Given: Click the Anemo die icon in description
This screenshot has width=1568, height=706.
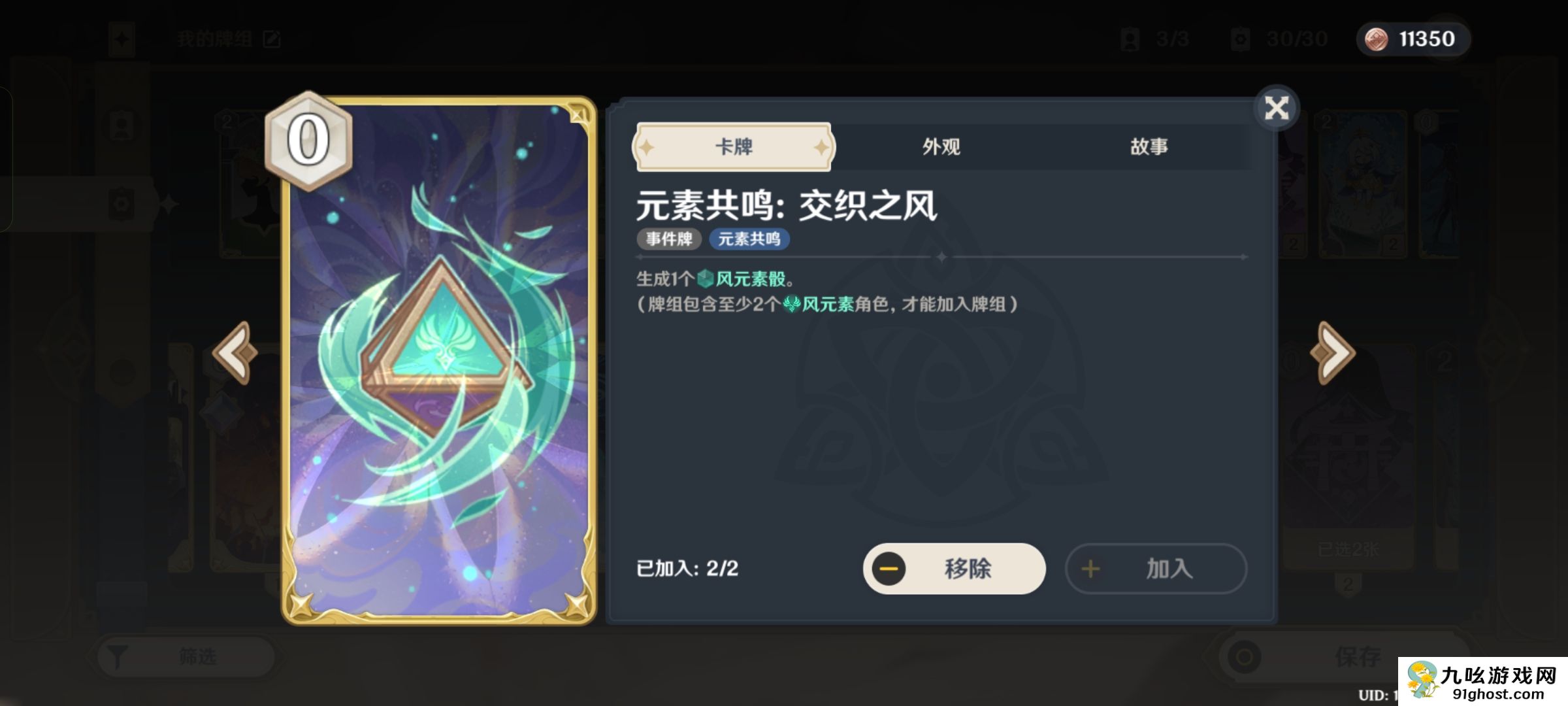Looking at the screenshot, I should coord(705,279).
